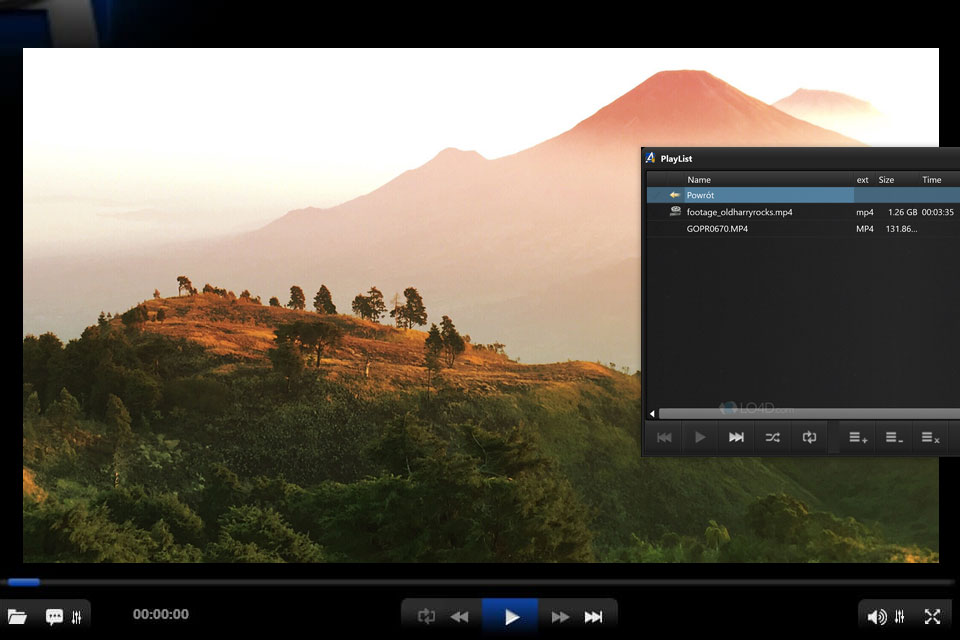Viewport: 960px width, 640px height.
Task: Clear the playlist with x icon
Action: (x=931, y=437)
